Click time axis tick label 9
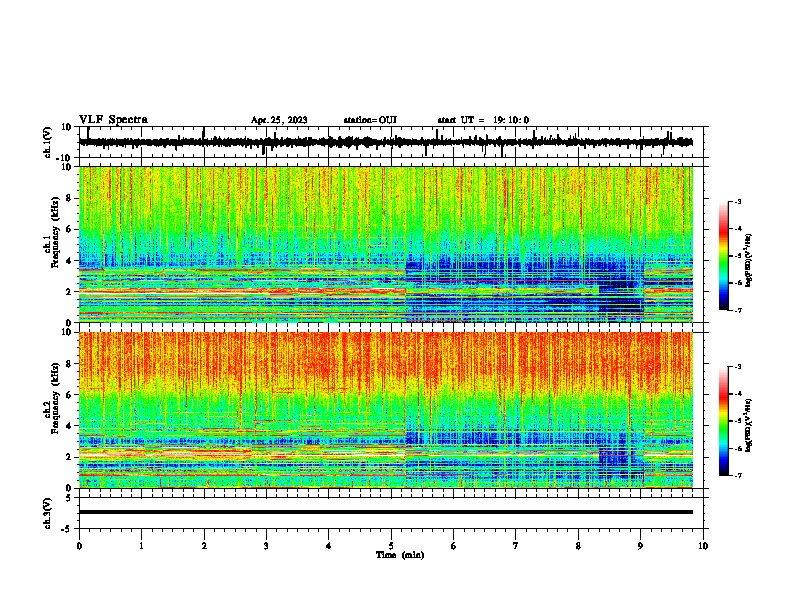Viewport: 792px width, 612px height. pos(640,546)
